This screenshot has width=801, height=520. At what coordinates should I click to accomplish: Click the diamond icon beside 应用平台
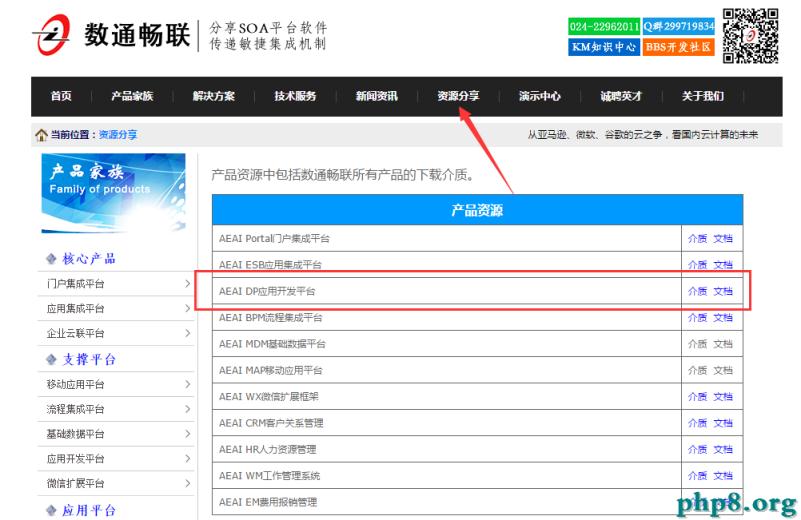51,510
